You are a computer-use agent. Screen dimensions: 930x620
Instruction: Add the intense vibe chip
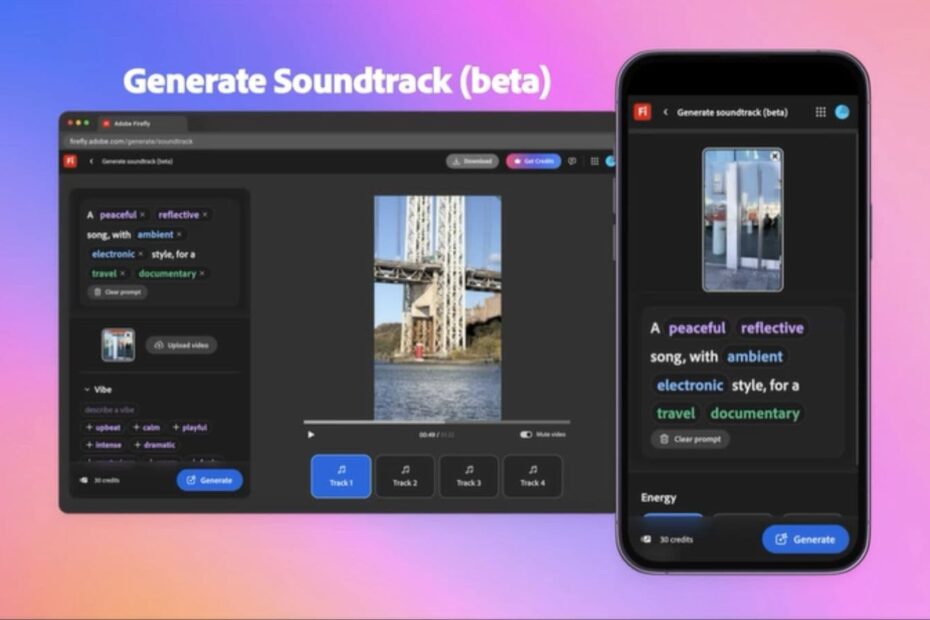coord(104,445)
